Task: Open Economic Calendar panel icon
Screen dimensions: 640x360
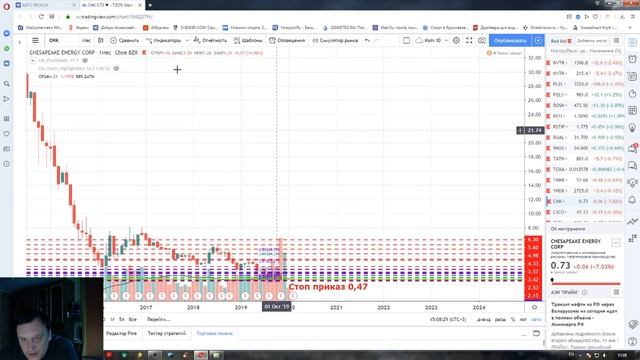Action: (632, 110)
